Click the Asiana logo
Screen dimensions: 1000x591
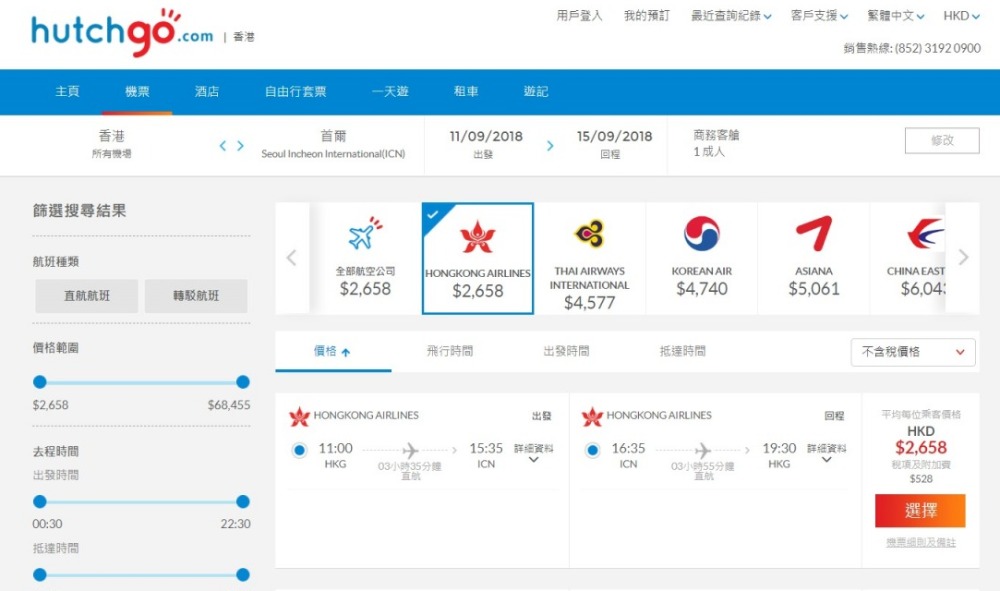pos(814,233)
